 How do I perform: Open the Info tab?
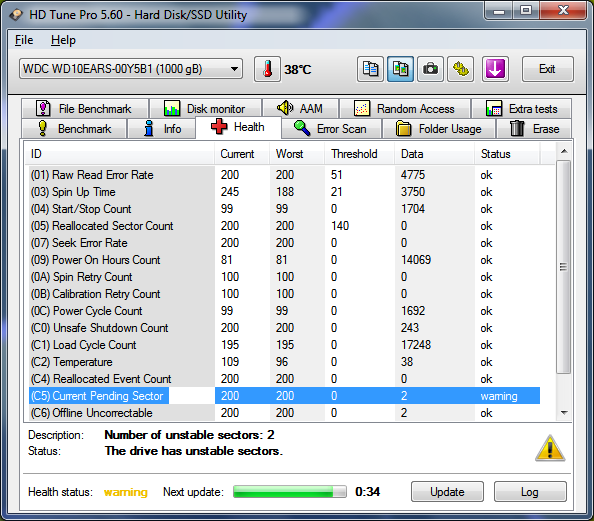pyautogui.click(x=162, y=129)
